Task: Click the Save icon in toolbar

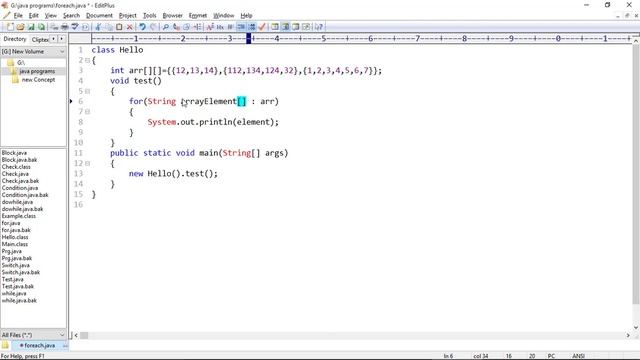Action: coord(31,27)
